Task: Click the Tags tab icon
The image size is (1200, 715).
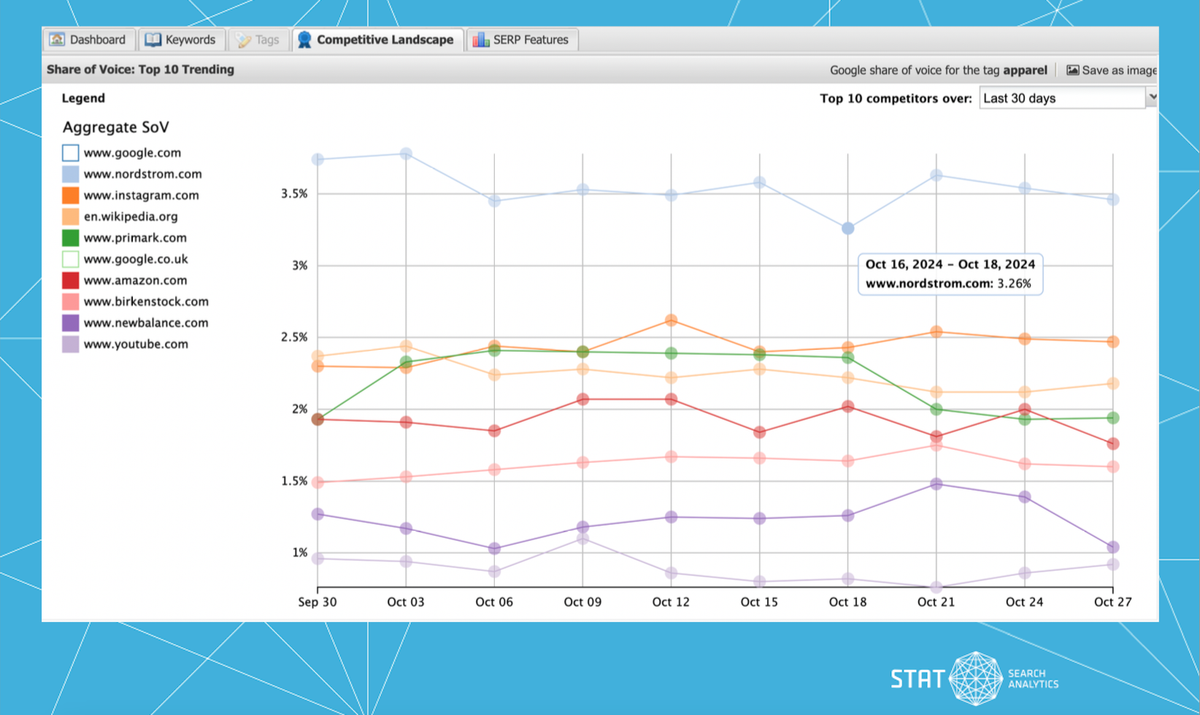Action: (x=242, y=40)
